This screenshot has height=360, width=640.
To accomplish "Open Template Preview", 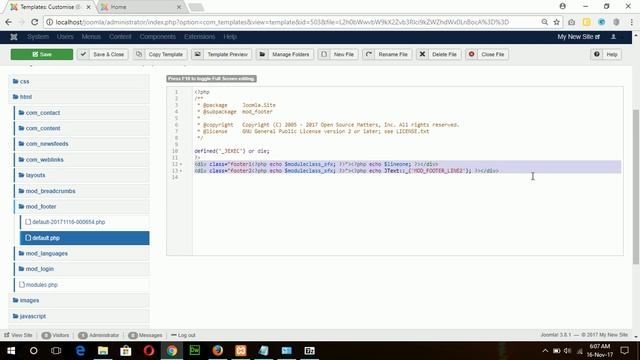I will [222, 54].
